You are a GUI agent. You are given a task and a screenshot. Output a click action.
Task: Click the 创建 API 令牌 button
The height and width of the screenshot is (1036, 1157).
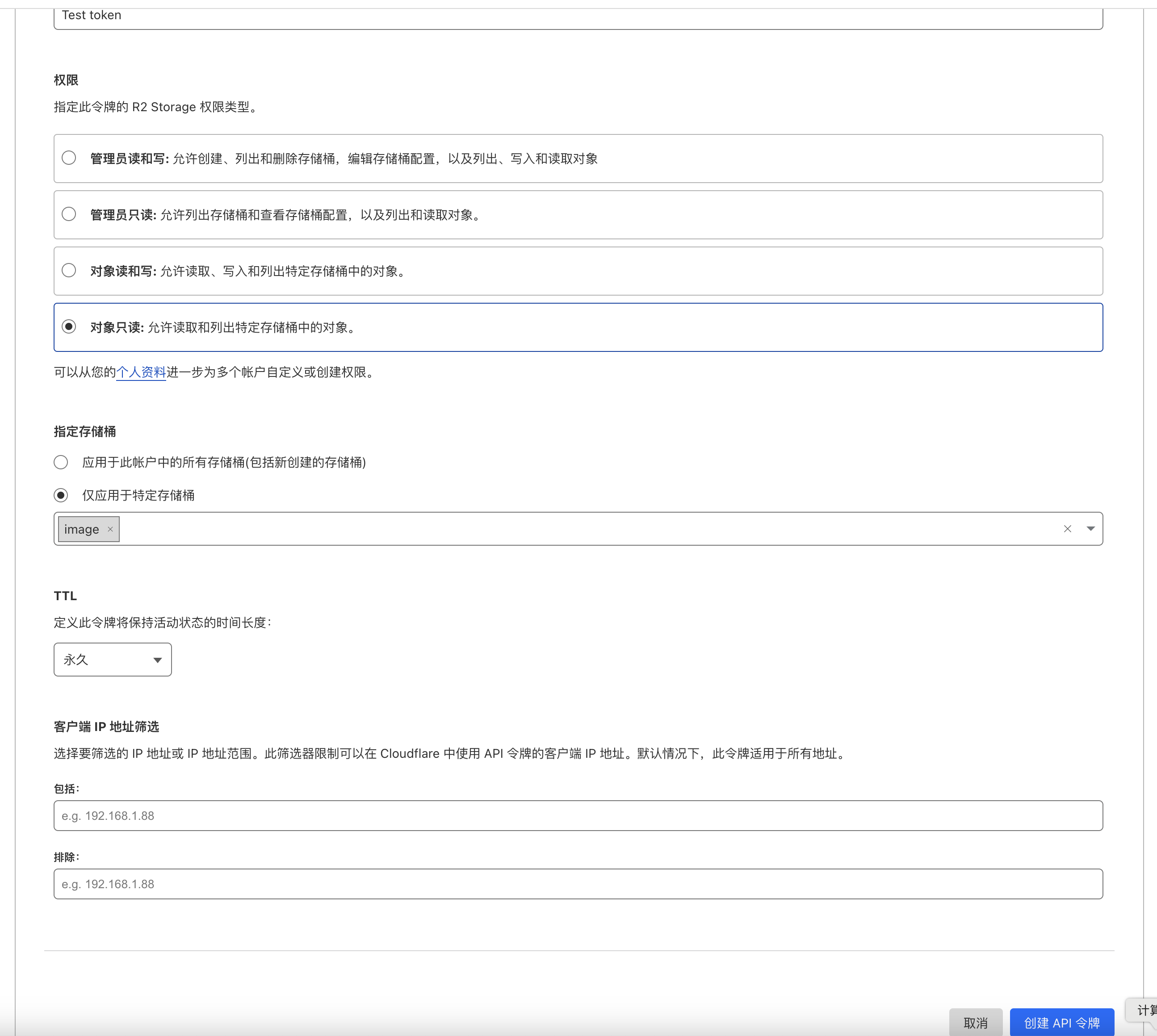1062,1023
